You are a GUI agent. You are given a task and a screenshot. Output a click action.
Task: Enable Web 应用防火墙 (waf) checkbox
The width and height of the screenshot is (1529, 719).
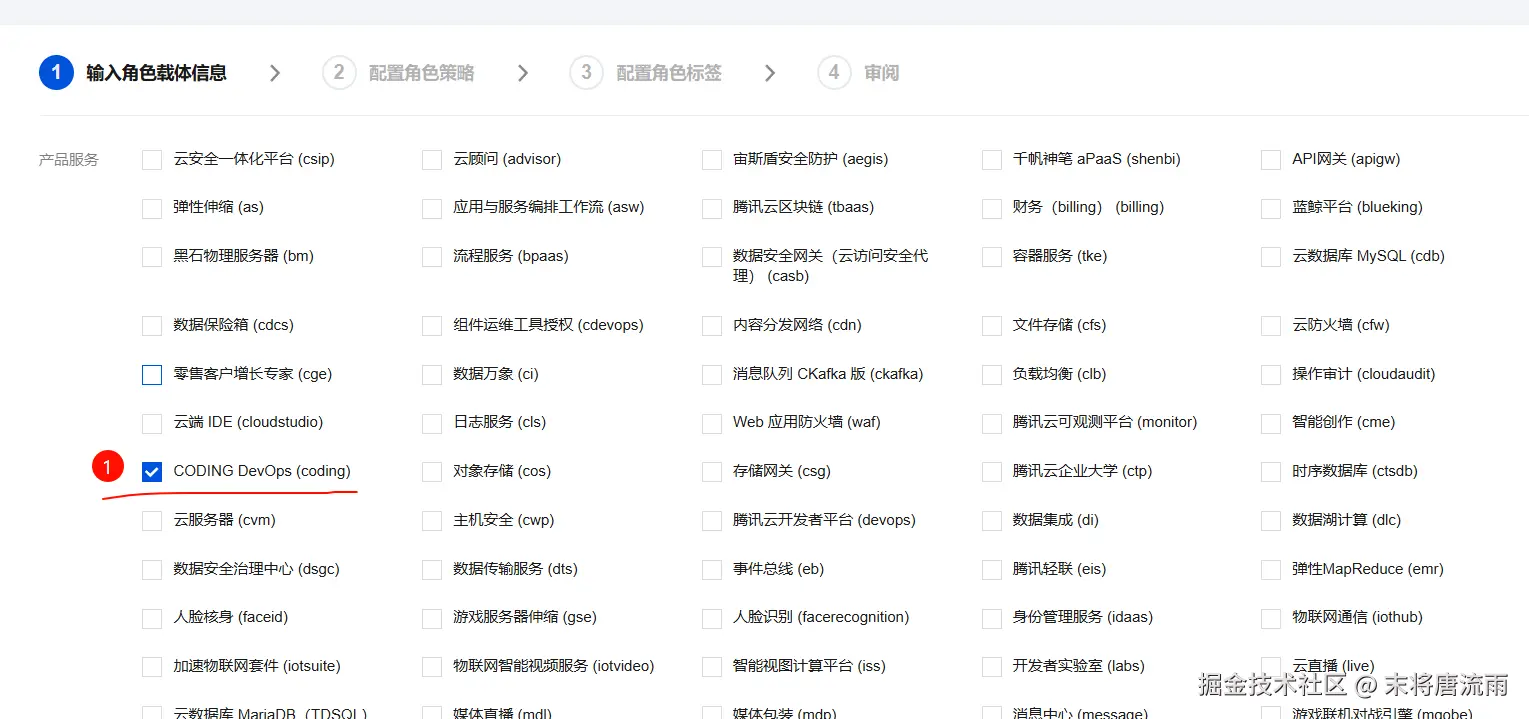click(x=712, y=423)
